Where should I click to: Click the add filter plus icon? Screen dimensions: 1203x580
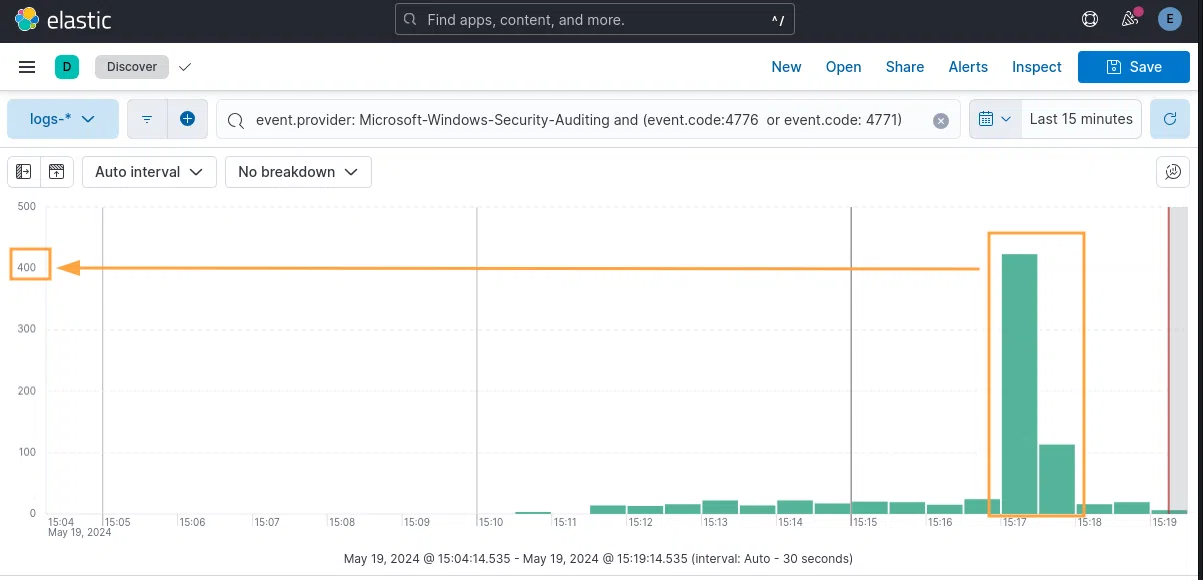coord(187,119)
